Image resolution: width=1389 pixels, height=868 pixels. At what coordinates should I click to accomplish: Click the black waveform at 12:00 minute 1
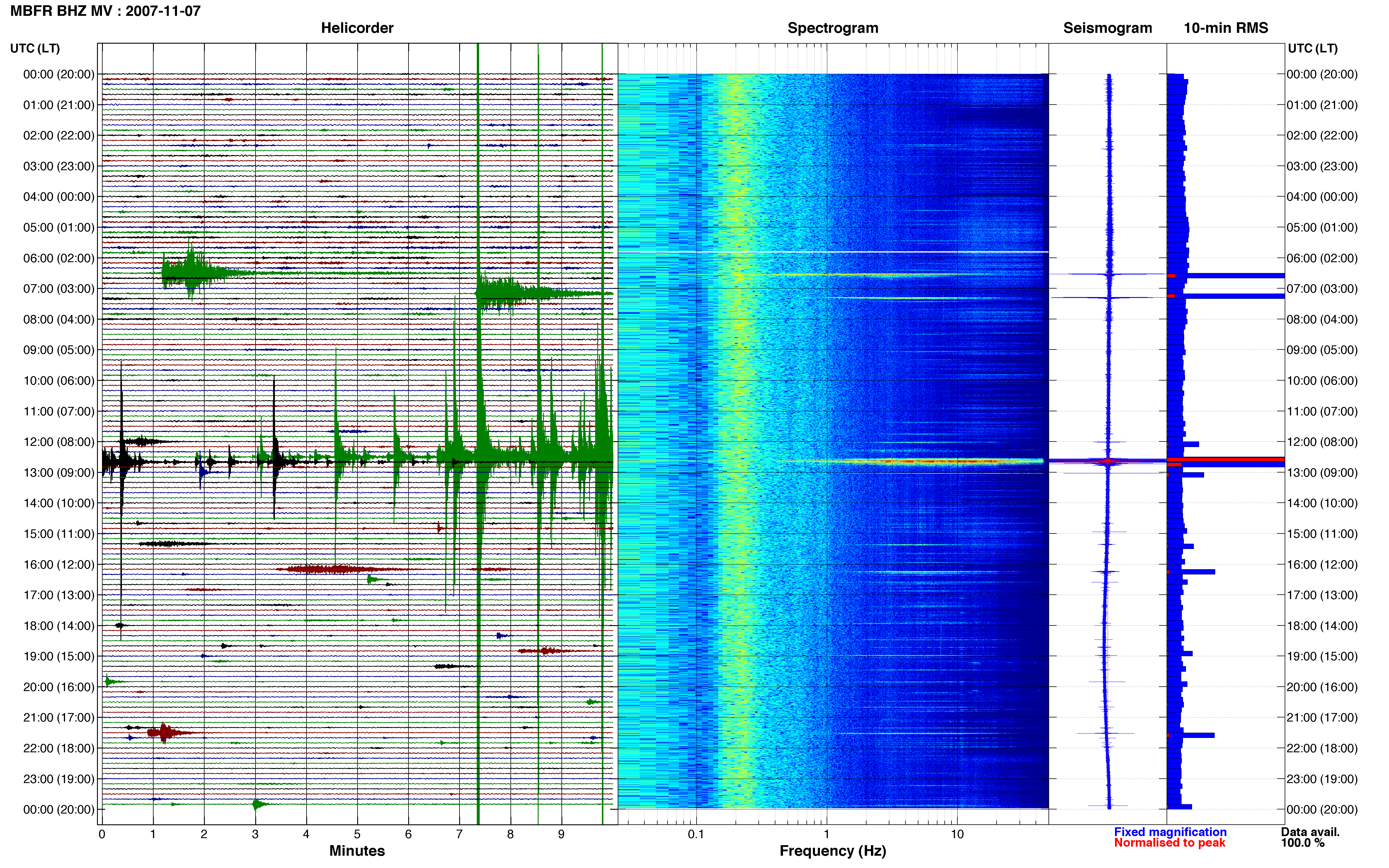(x=144, y=441)
